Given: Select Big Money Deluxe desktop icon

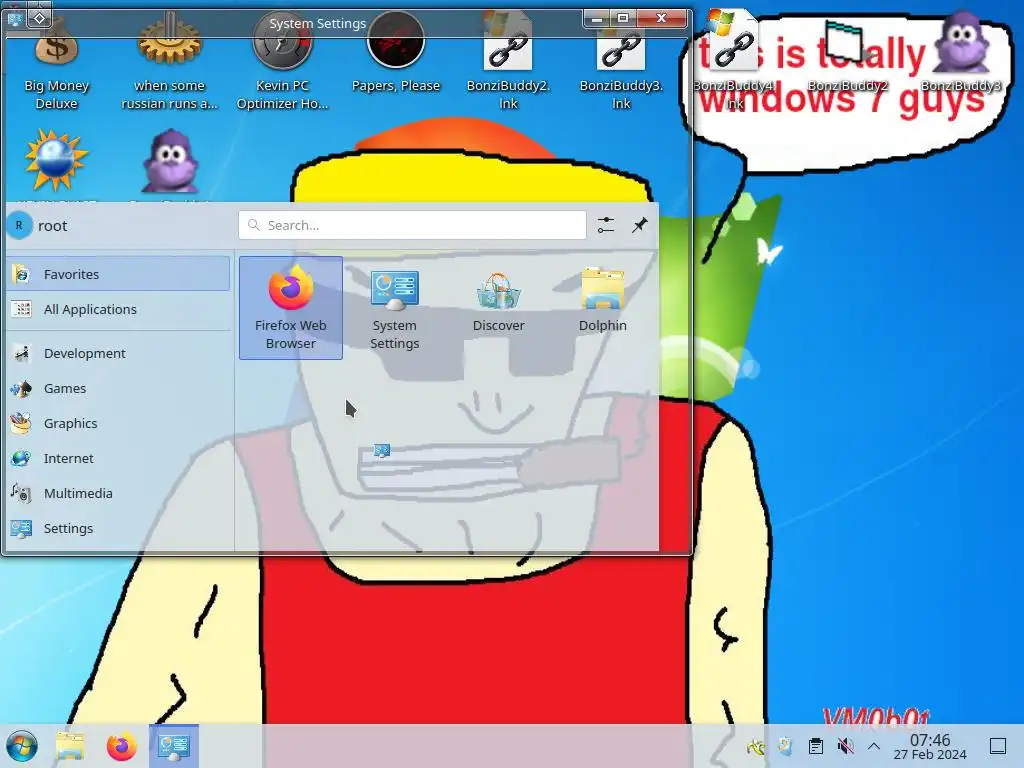Looking at the screenshot, I should (x=57, y=63).
